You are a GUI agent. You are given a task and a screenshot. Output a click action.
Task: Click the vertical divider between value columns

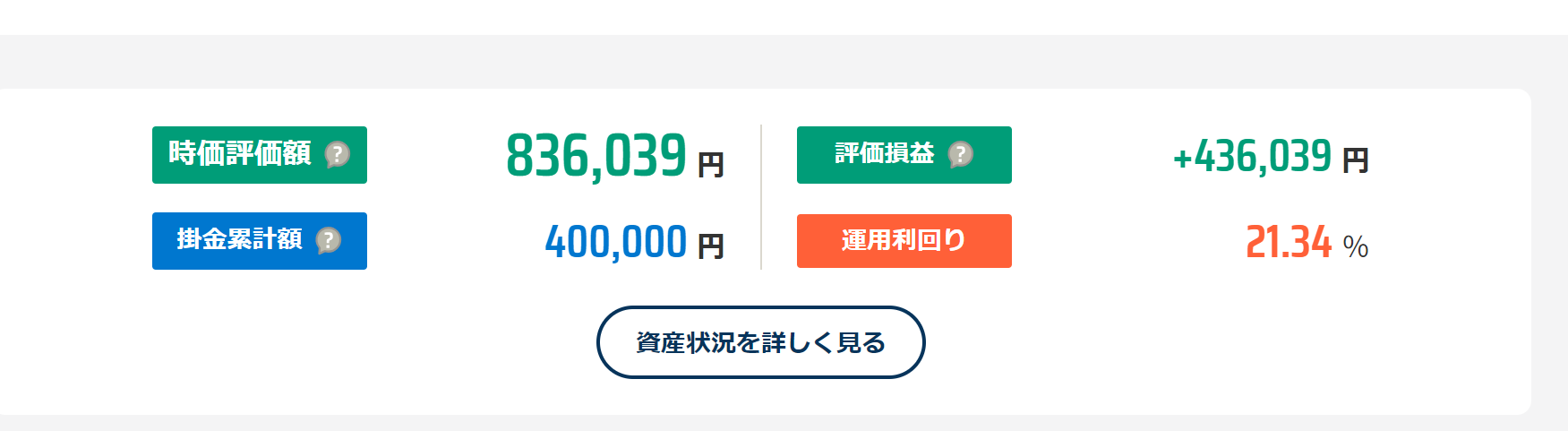[x=761, y=197]
